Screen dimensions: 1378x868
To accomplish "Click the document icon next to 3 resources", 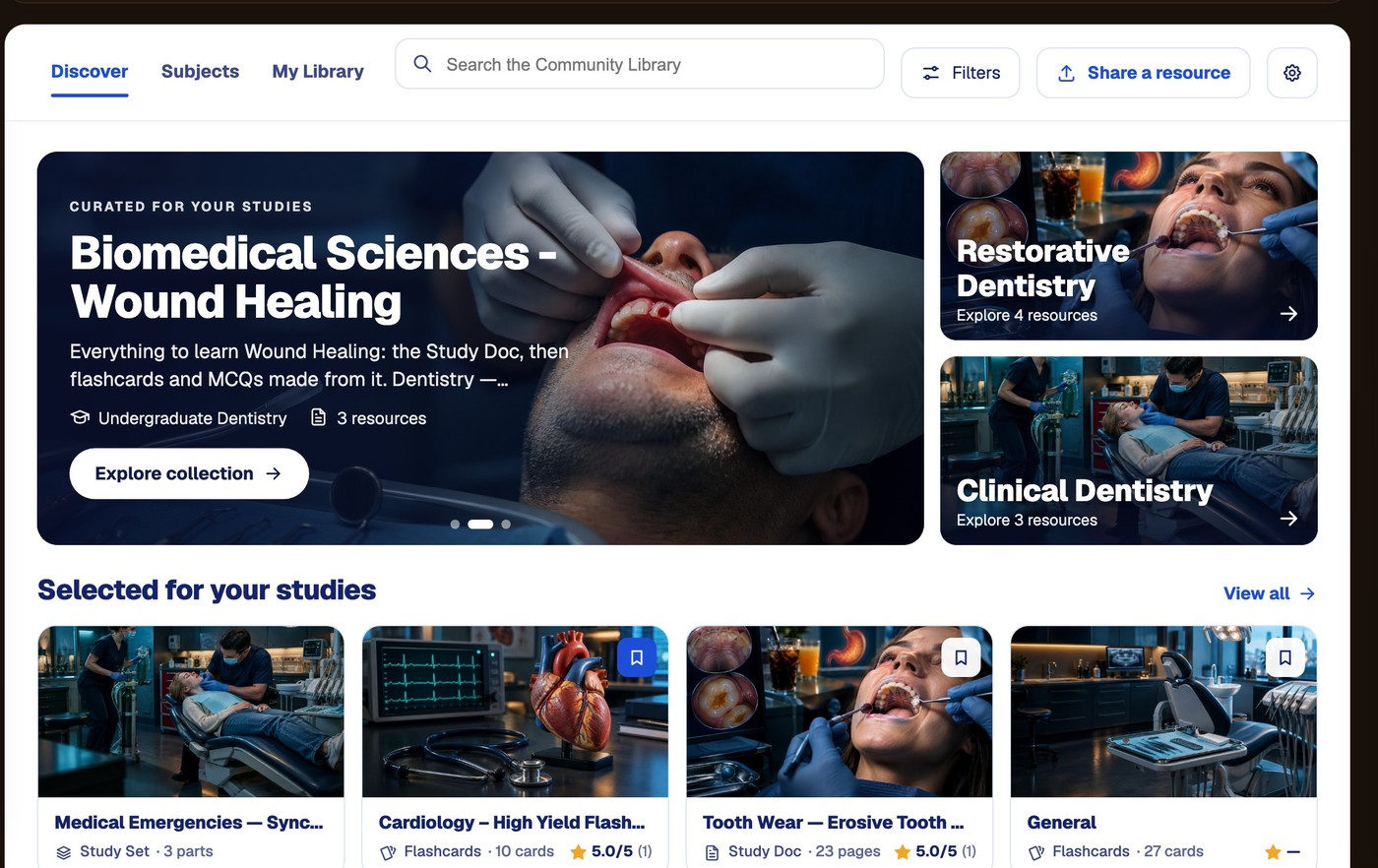I will [318, 417].
